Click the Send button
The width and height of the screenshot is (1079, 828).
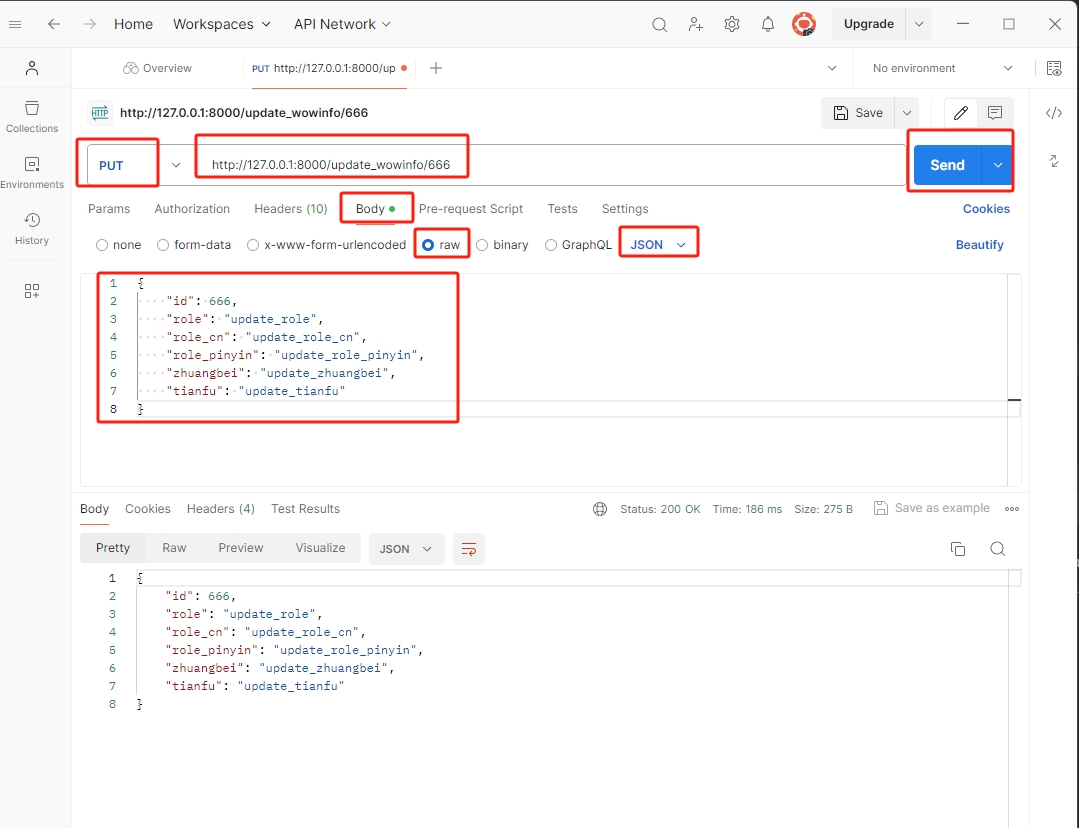pos(948,165)
